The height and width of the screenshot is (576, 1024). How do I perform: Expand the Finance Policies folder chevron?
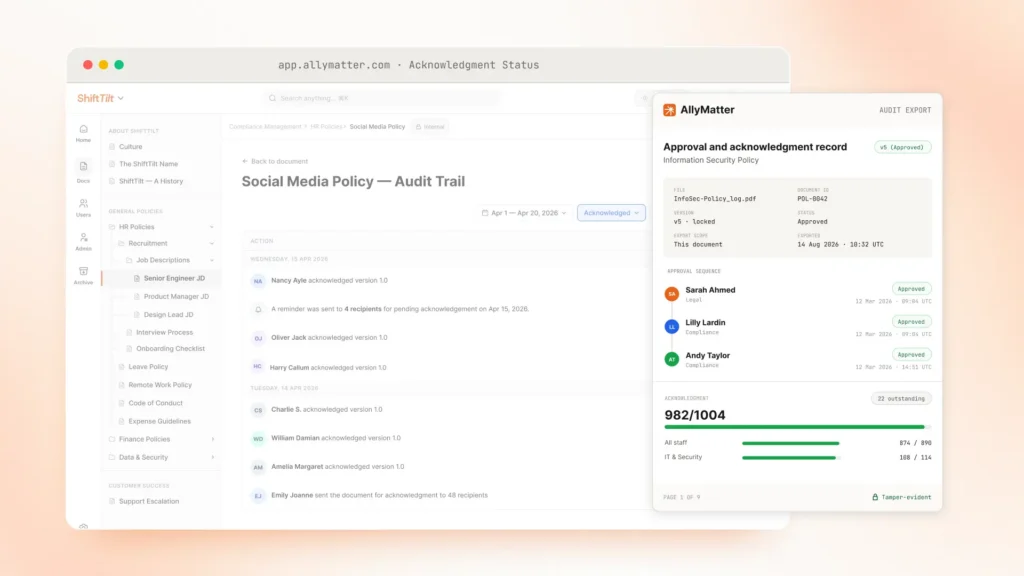[x=213, y=440]
